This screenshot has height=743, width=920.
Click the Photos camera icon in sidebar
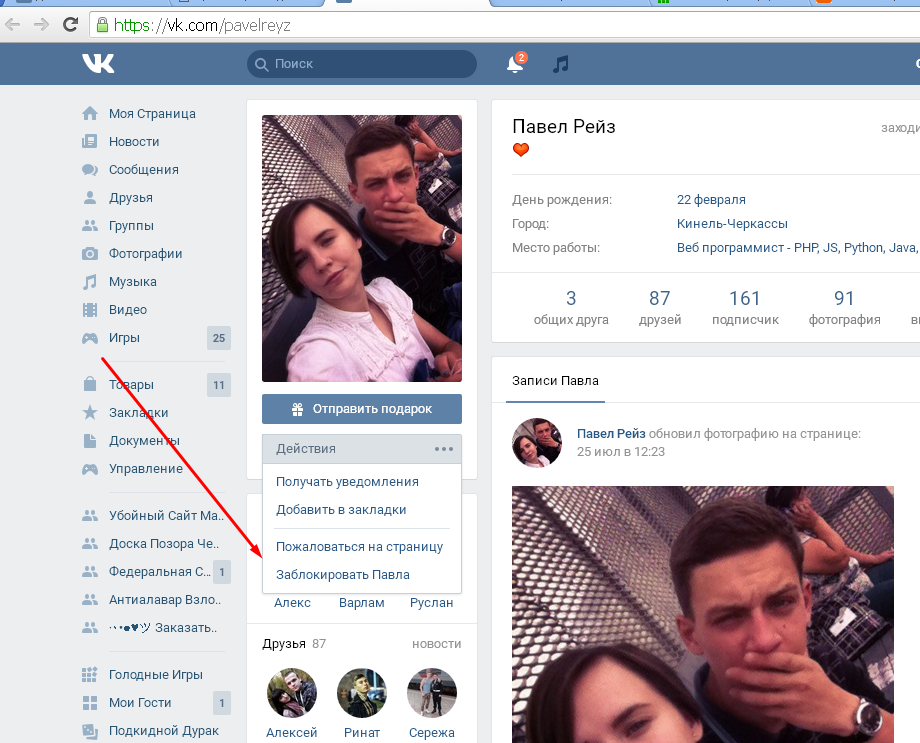90,254
